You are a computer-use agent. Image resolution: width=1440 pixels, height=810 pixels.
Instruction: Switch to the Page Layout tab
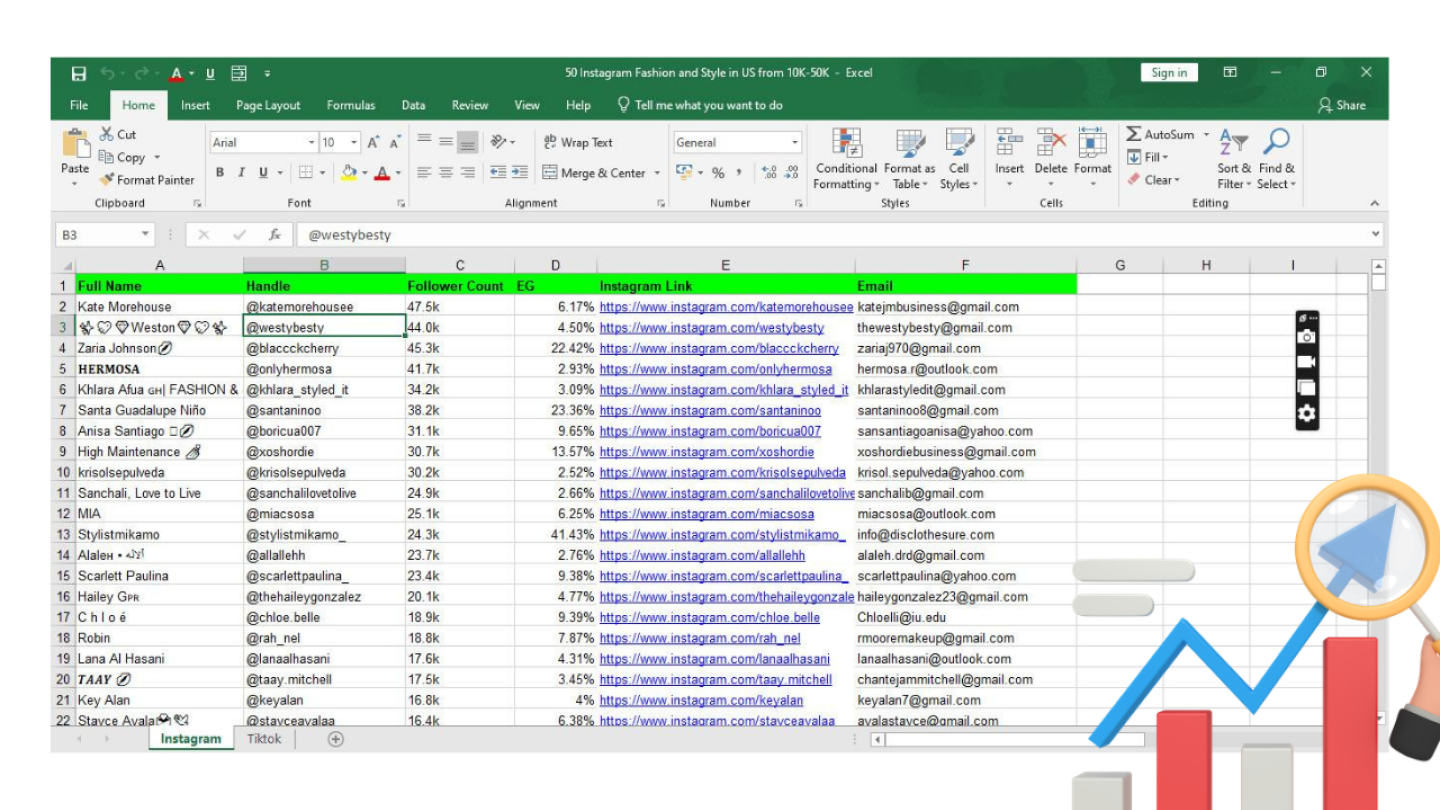[268, 105]
